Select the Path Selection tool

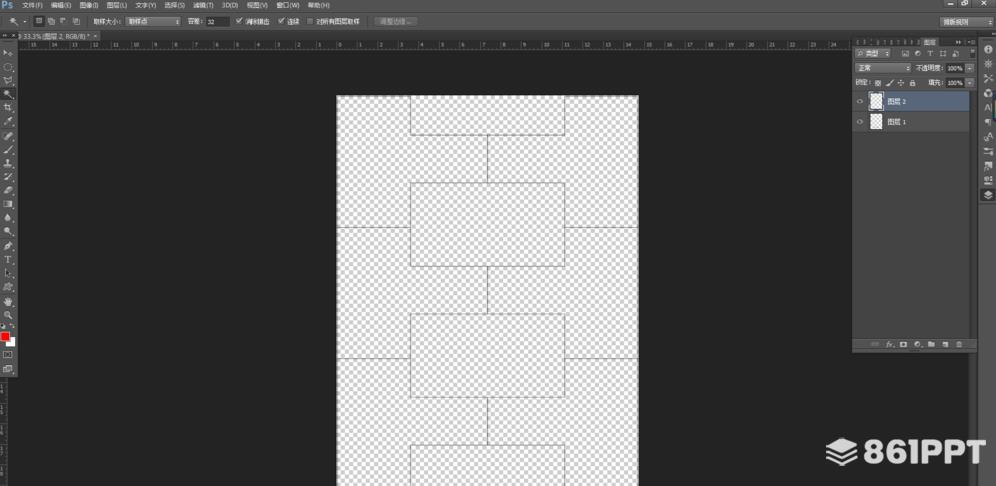coord(8,273)
